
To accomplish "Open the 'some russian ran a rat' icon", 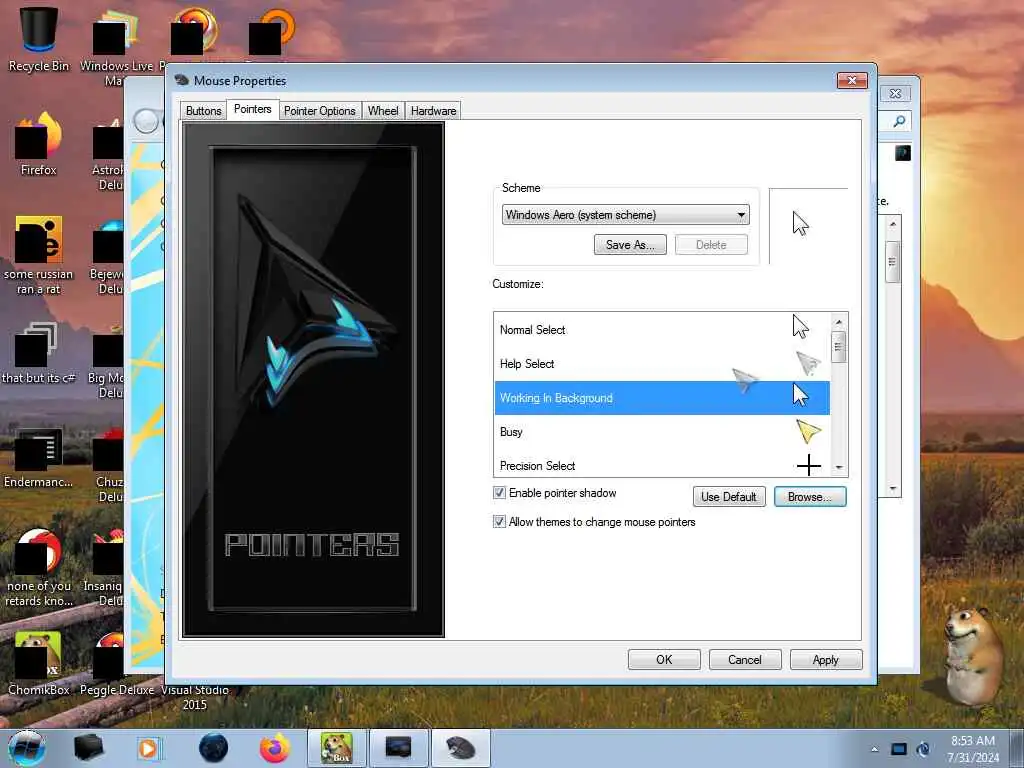I will pyautogui.click(x=39, y=255).
